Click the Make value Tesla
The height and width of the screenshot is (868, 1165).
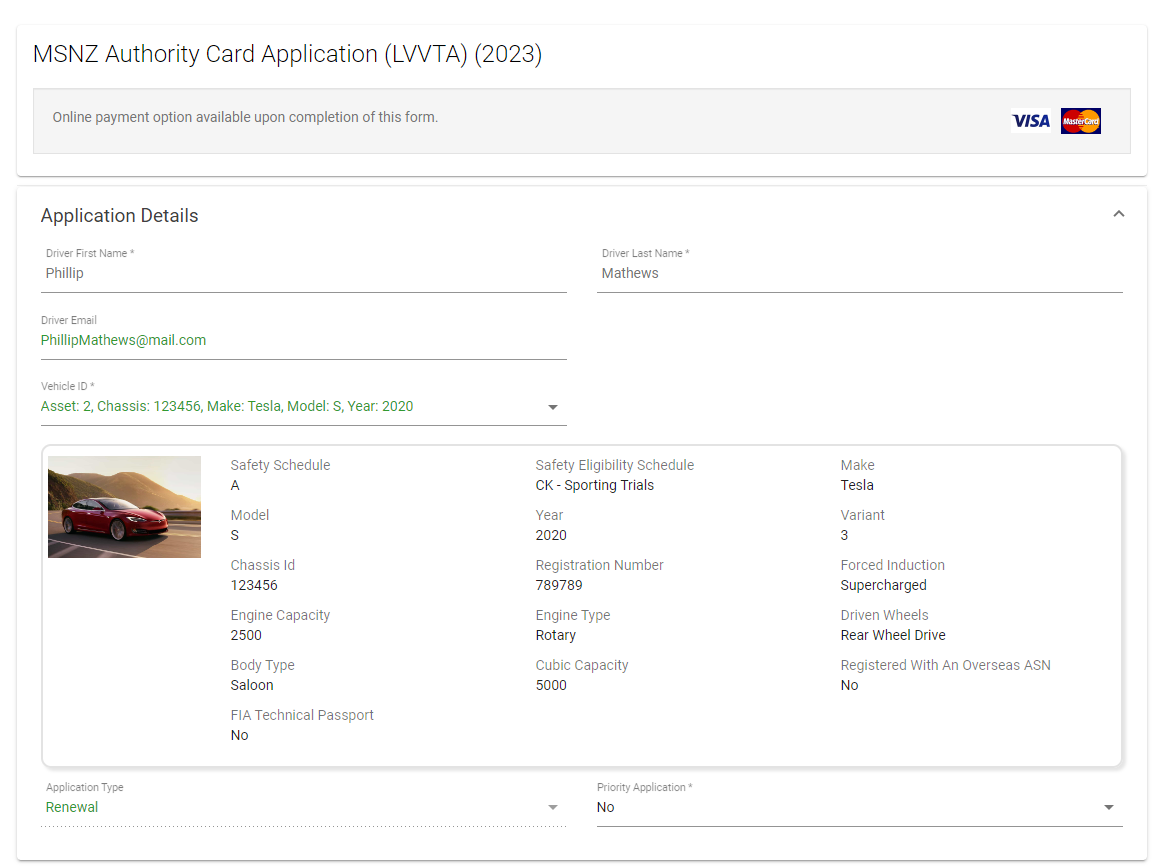click(x=857, y=485)
